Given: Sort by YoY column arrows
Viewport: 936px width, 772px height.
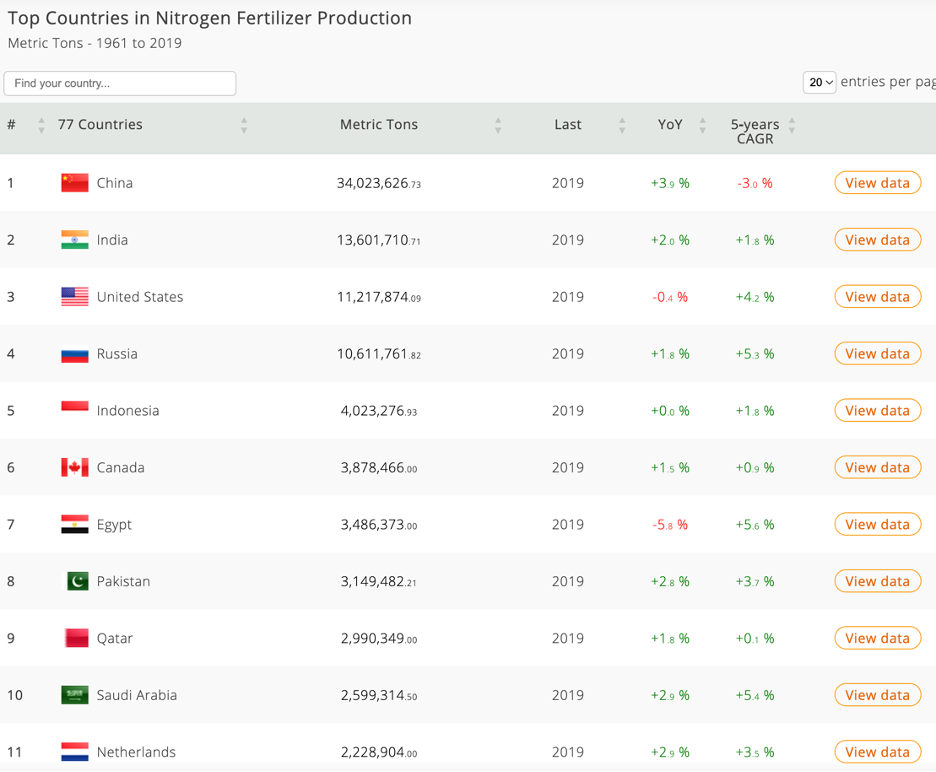Looking at the screenshot, I should (703, 125).
